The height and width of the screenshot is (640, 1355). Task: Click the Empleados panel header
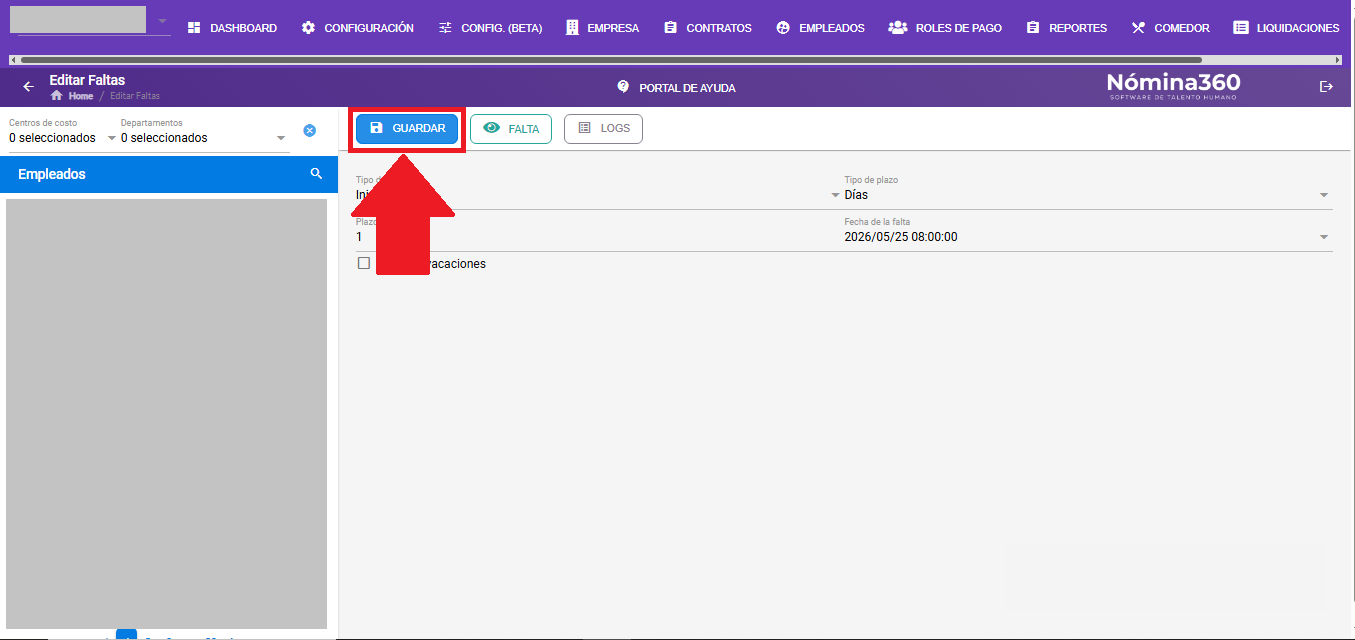(169, 174)
